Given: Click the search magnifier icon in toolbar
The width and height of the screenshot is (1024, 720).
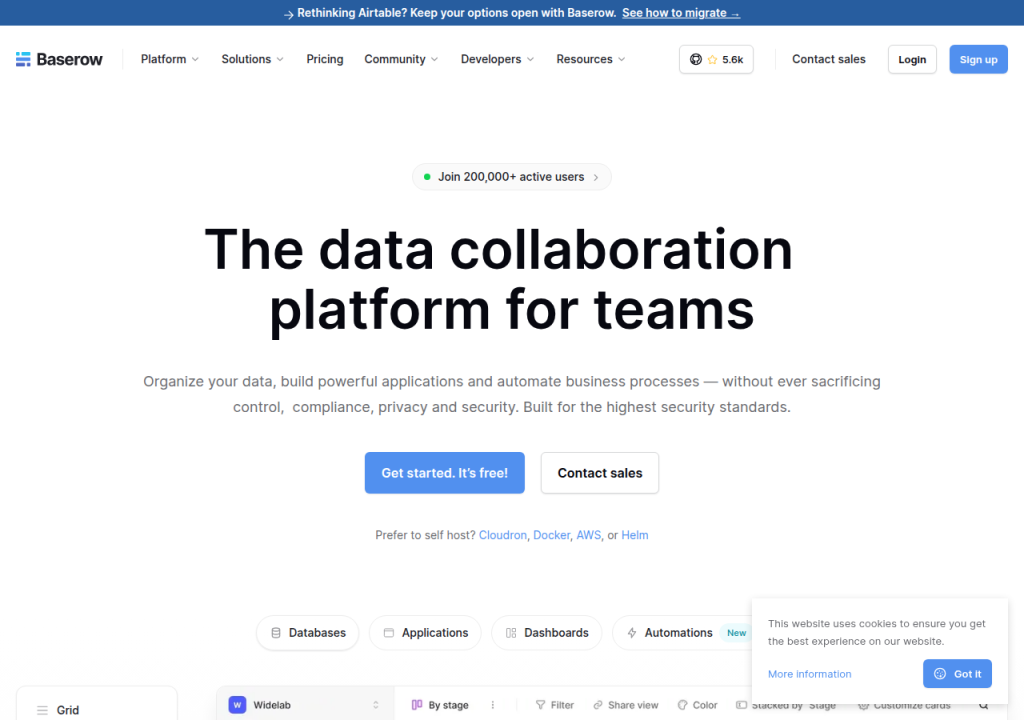Looking at the screenshot, I should pyautogui.click(x=984, y=705).
